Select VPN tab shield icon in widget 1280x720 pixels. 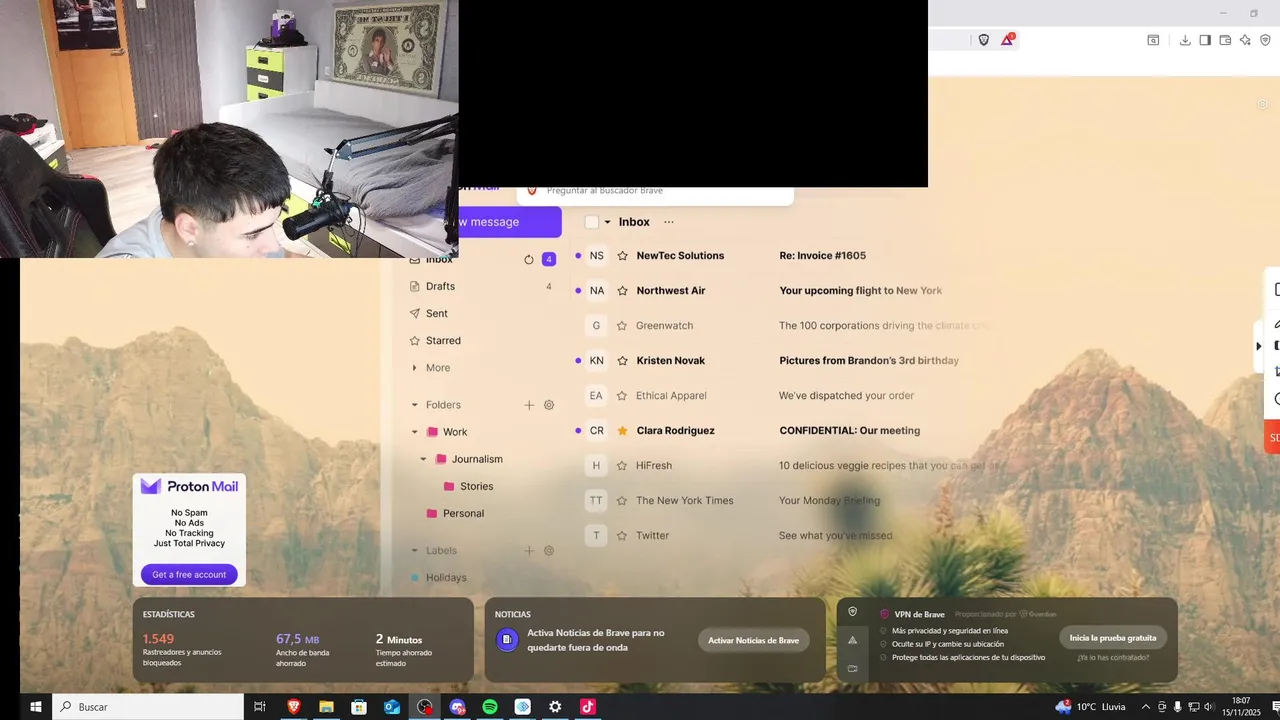click(x=852, y=612)
